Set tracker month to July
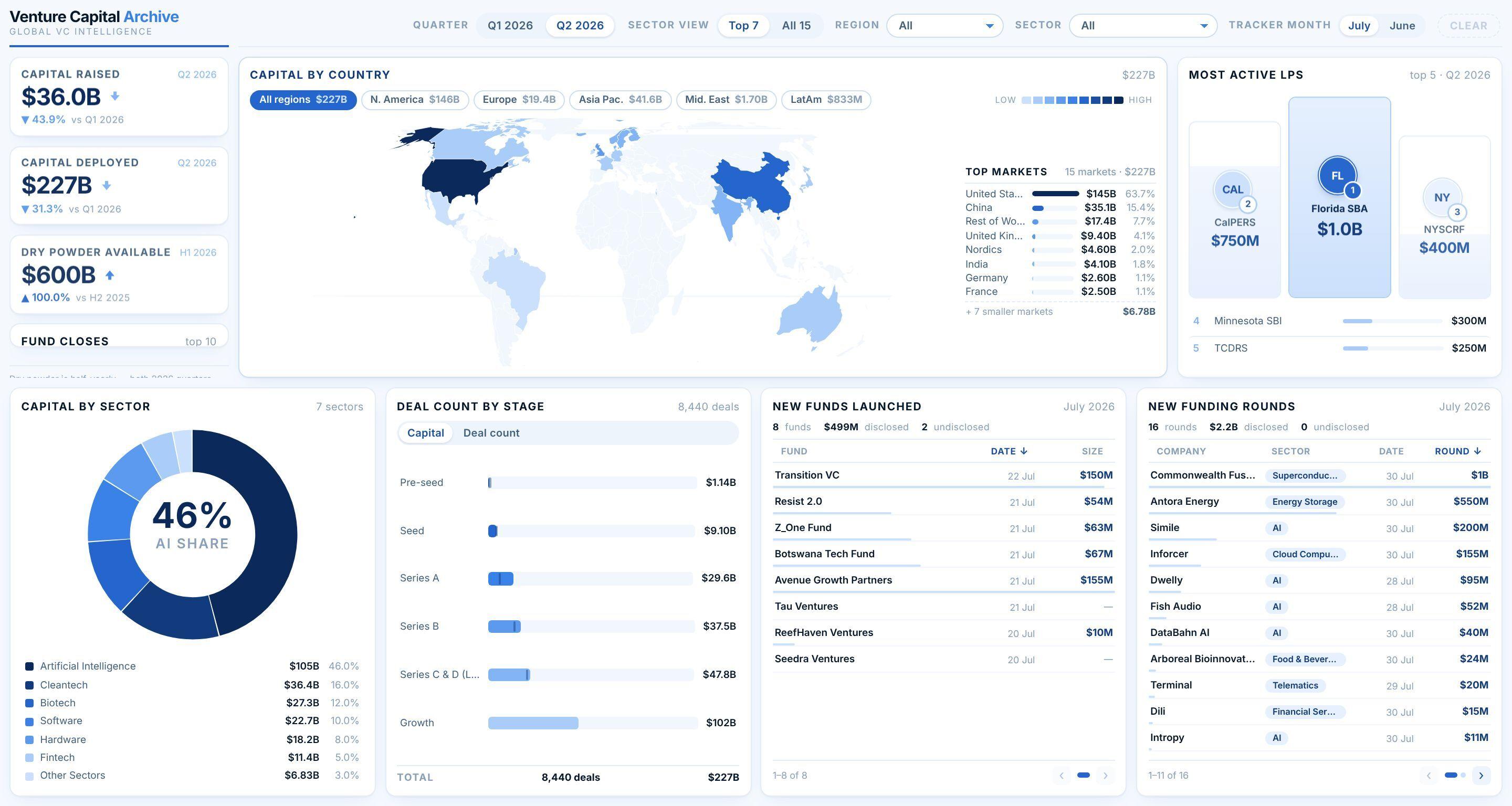The width and height of the screenshot is (1512, 806). pyautogui.click(x=1359, y=25)
